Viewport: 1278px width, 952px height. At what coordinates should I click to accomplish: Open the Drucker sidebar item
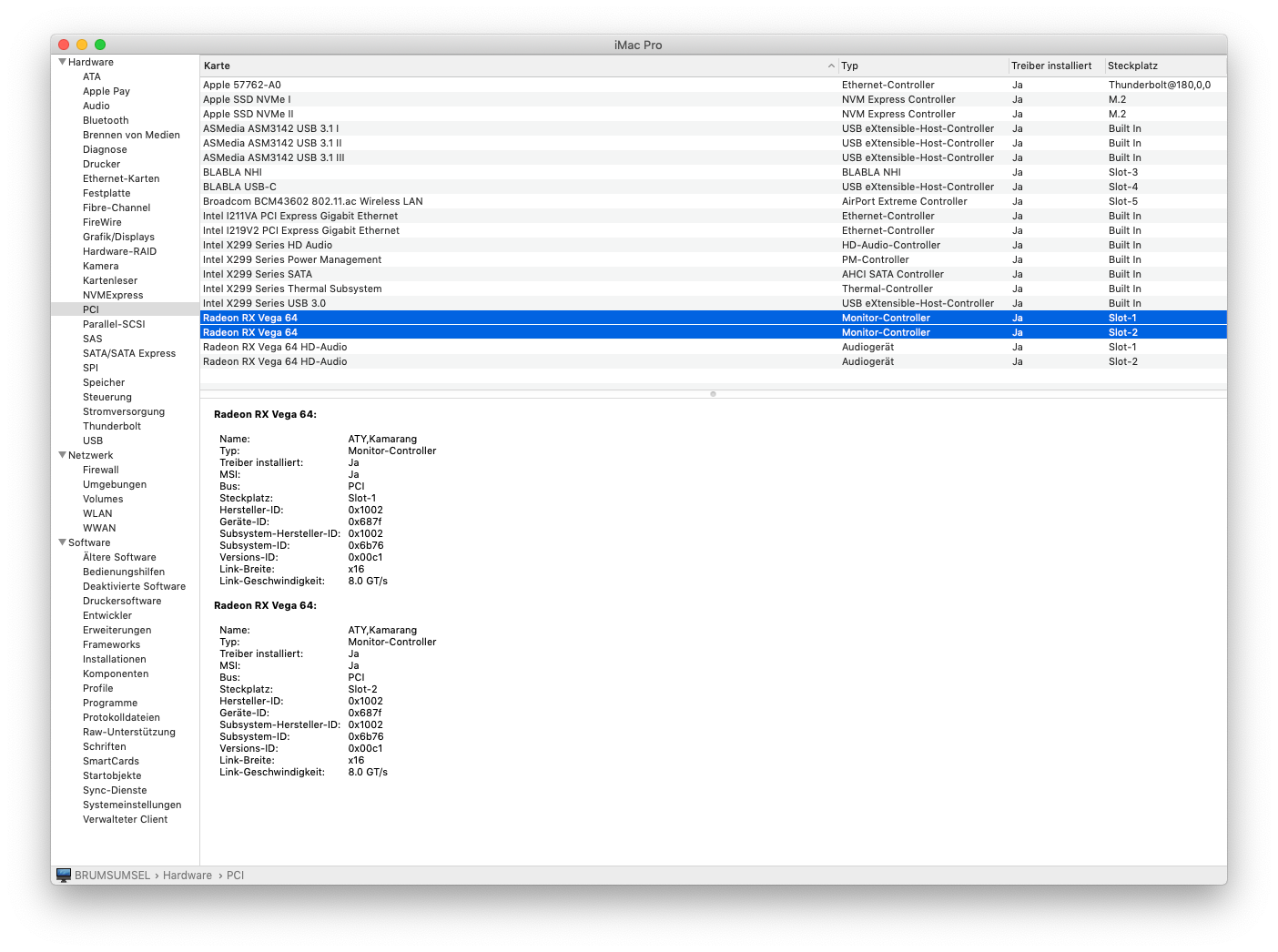[101, 164]
